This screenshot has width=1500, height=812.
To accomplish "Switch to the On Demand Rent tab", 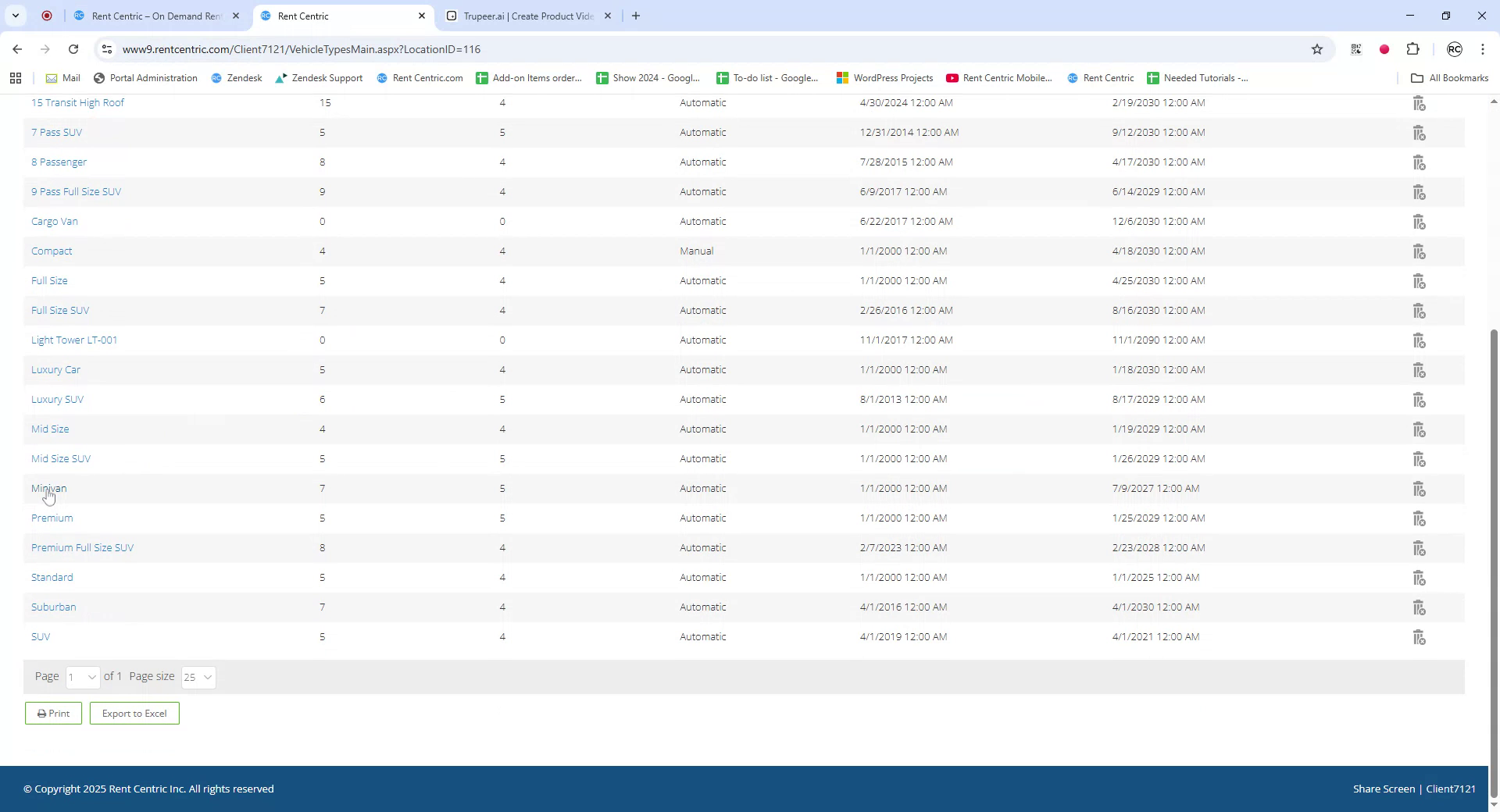I will coord(154,16).
